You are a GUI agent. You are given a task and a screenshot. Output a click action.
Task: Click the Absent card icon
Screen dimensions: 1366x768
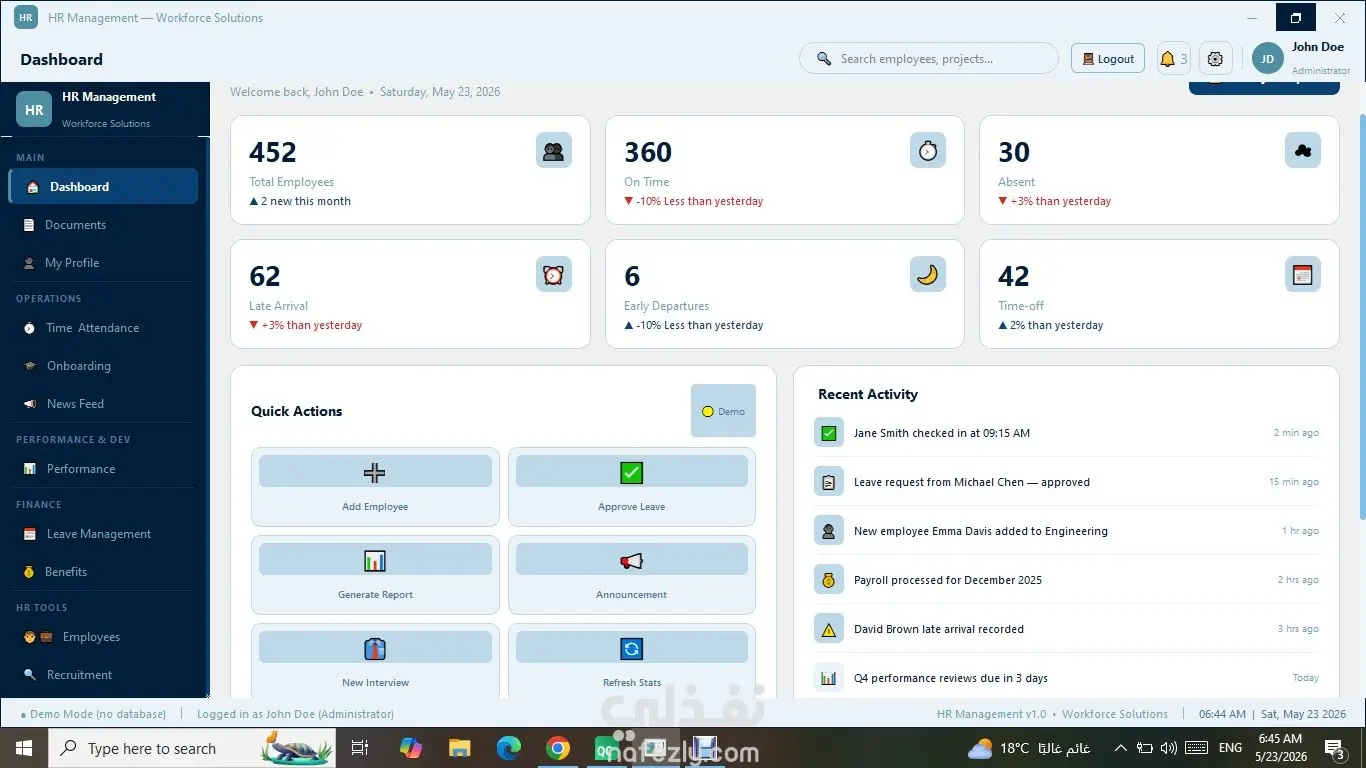click(1302, 151)
